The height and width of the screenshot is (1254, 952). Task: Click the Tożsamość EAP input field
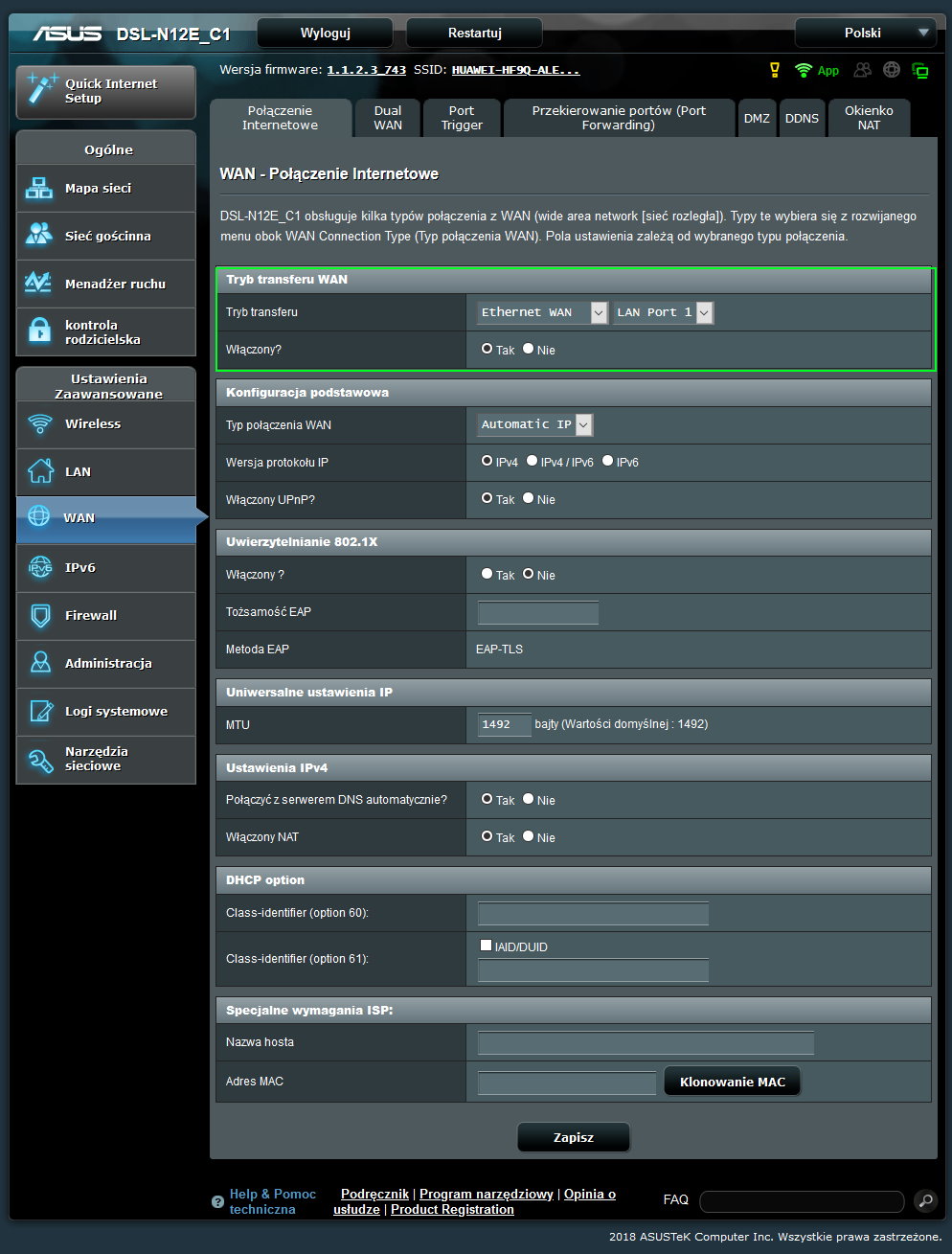click(538, 612)
